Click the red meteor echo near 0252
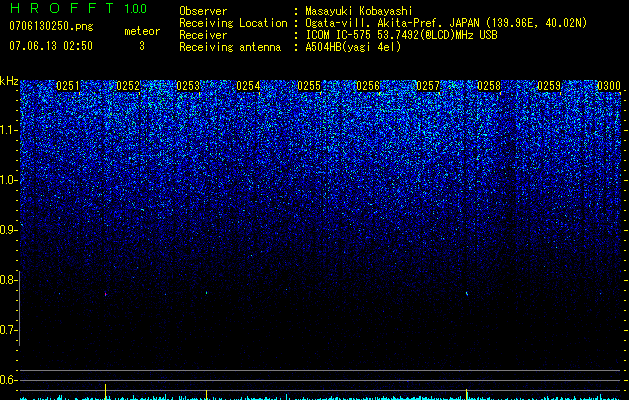This screenshot has width=629, height=400. tap(106, 294)
